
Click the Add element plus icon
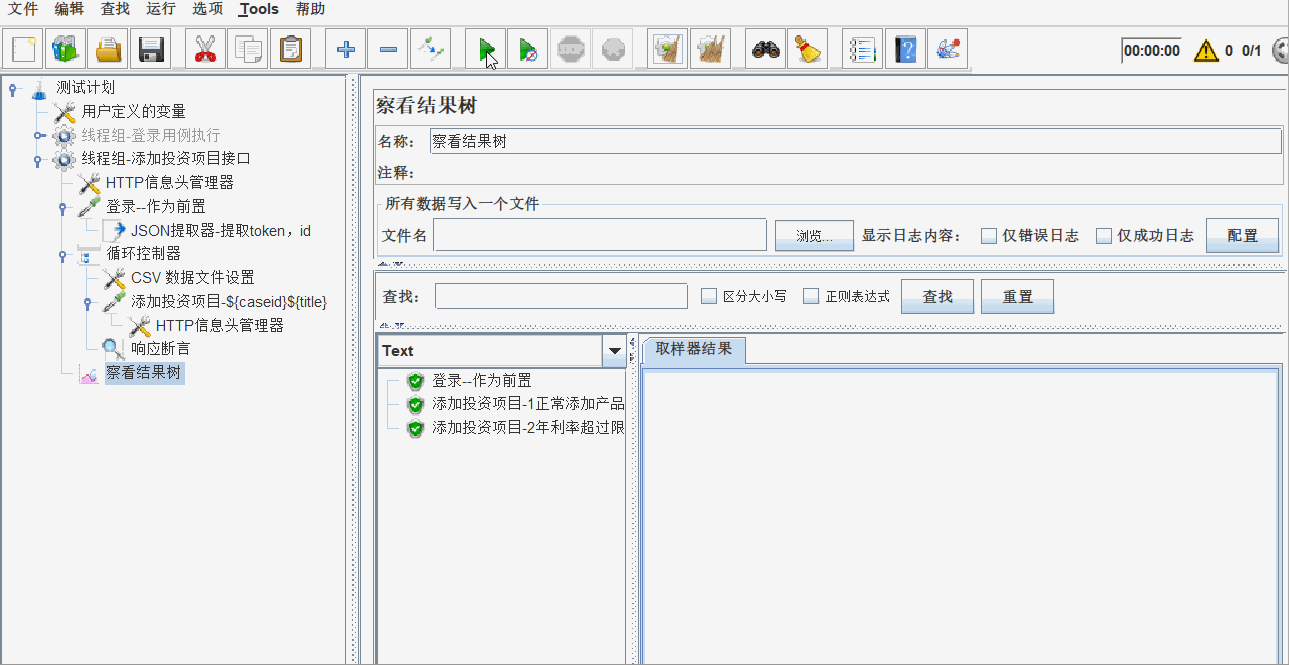[345, 48]
